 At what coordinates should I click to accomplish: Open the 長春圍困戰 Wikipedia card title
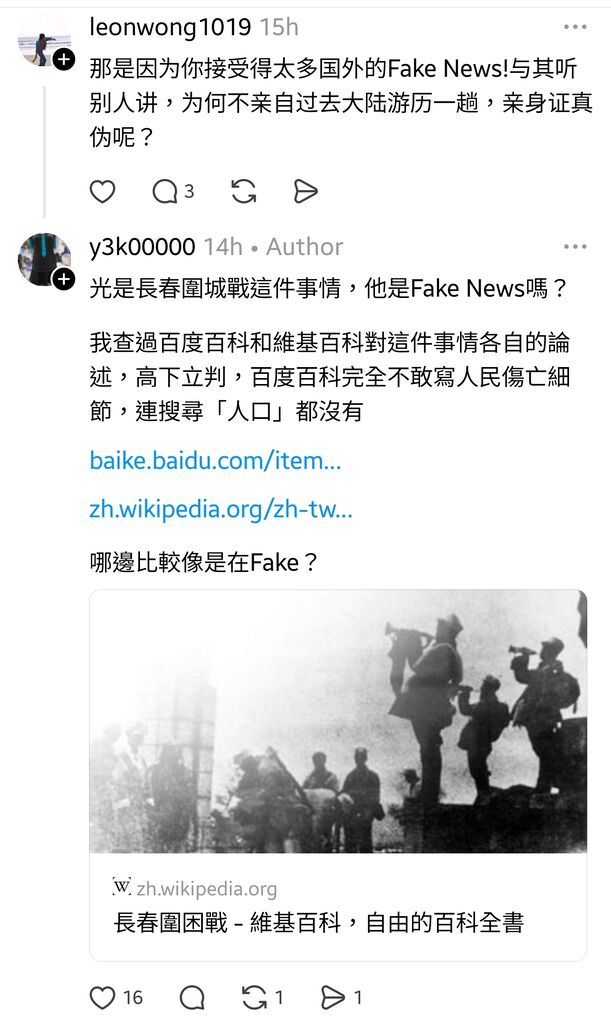point(319,922)
